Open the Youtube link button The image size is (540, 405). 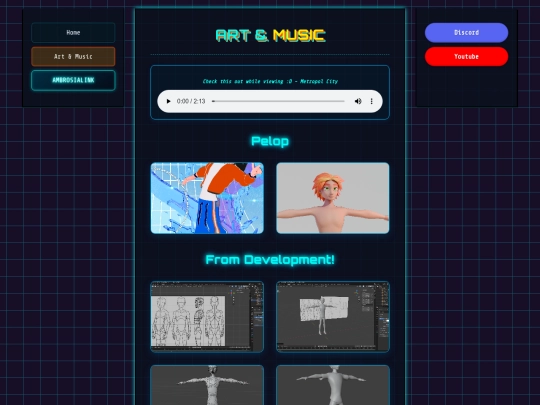[466, 56]
